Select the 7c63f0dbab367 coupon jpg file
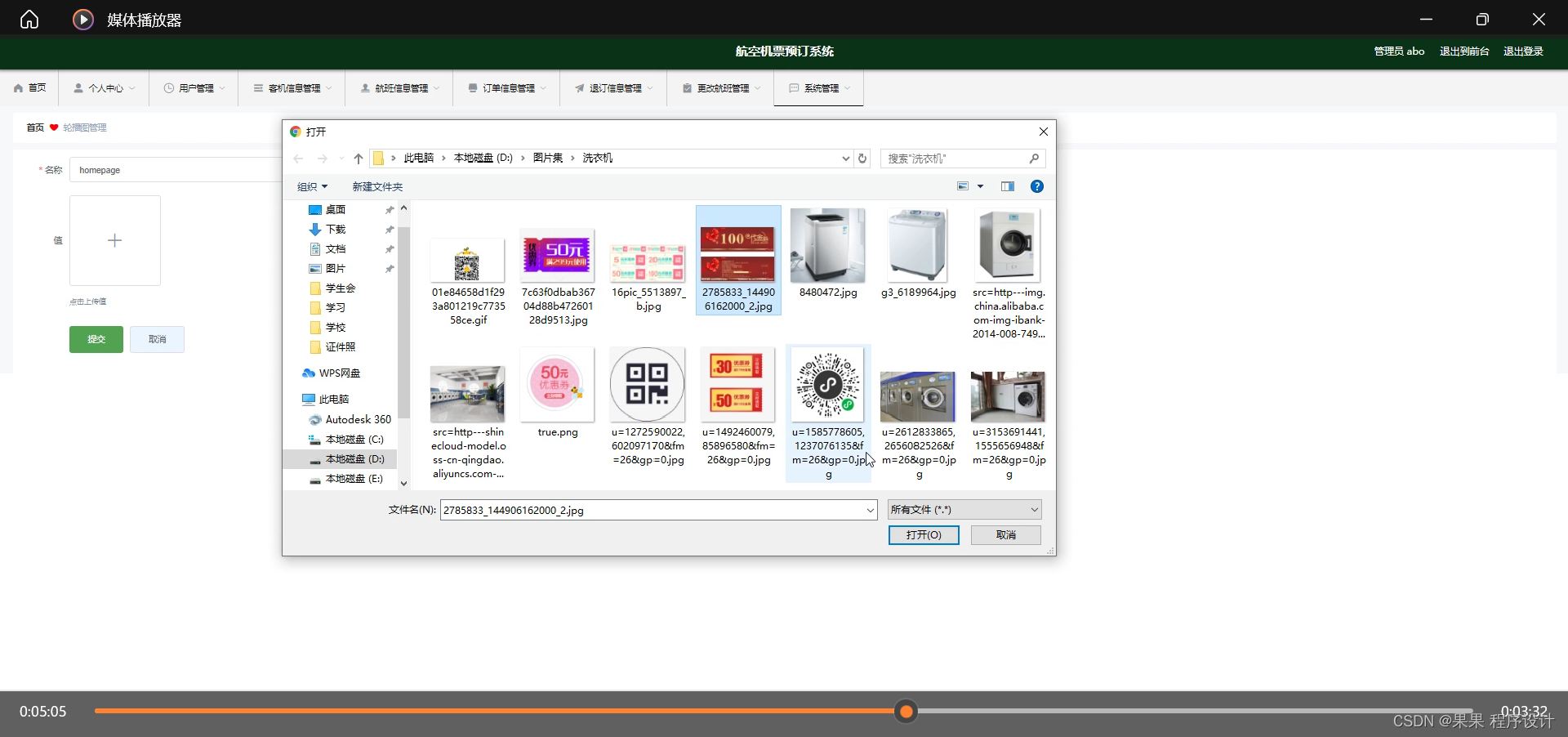 pyautogui.click(x=558, y=256)
